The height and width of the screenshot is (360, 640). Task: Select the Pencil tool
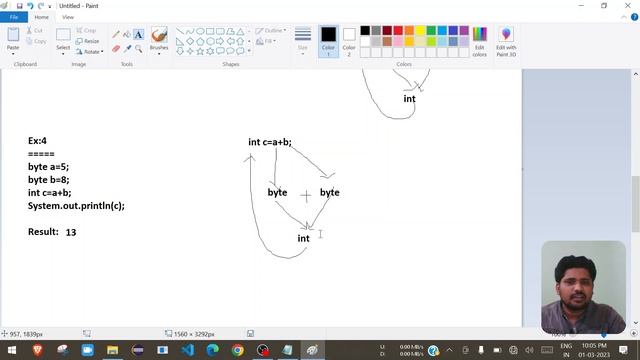[116, 35]
